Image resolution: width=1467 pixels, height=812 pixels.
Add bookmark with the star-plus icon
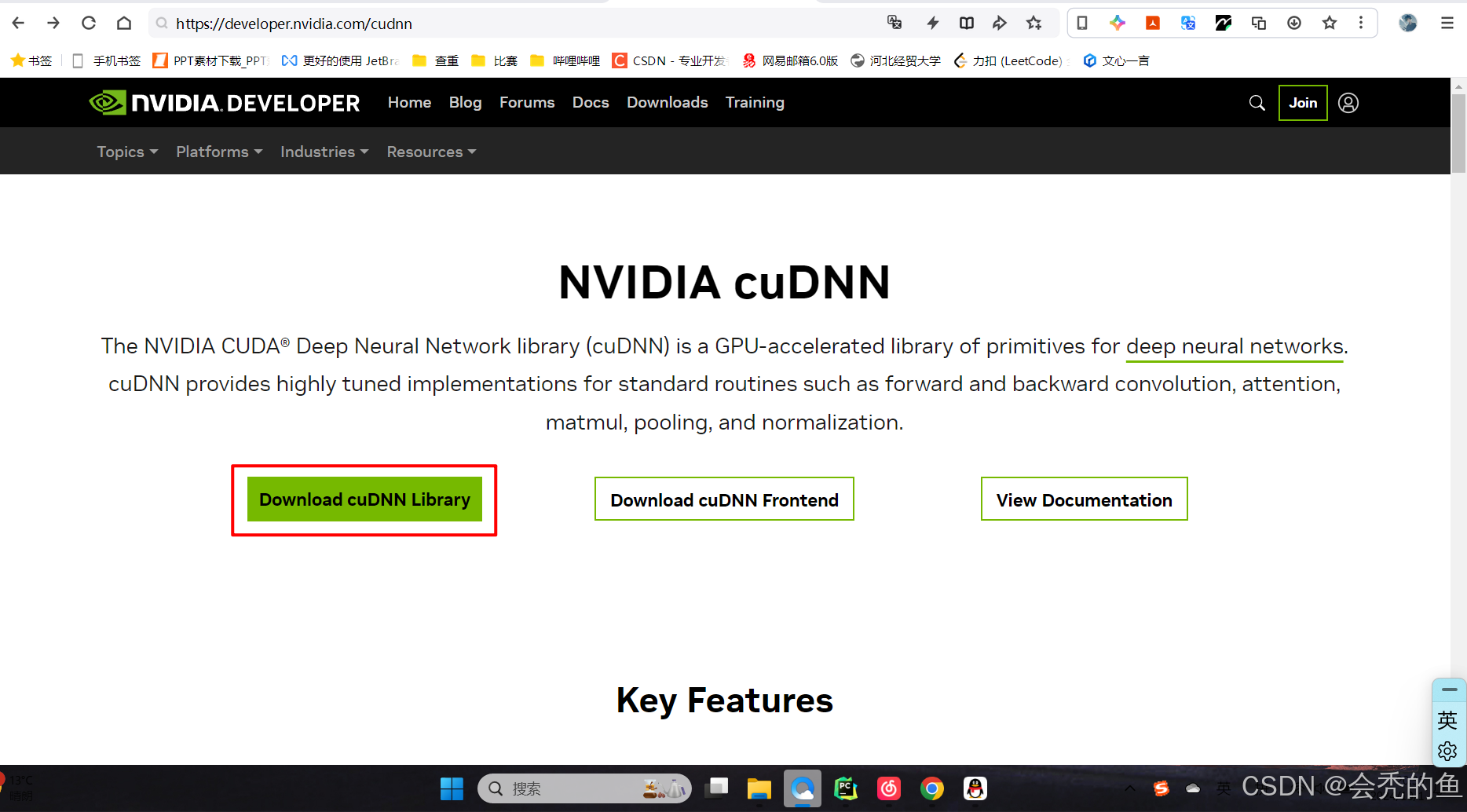point(1034,23)
